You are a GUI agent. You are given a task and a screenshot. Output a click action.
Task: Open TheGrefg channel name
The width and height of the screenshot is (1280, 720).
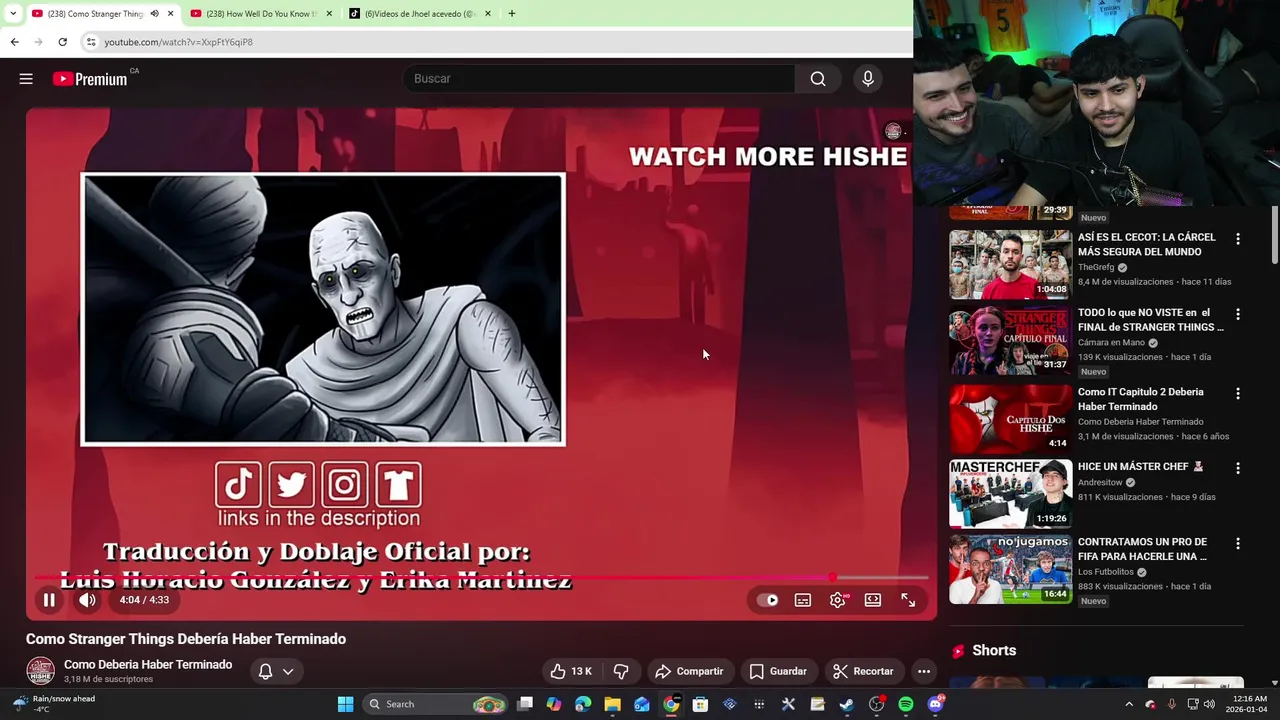coord(1096,267)
